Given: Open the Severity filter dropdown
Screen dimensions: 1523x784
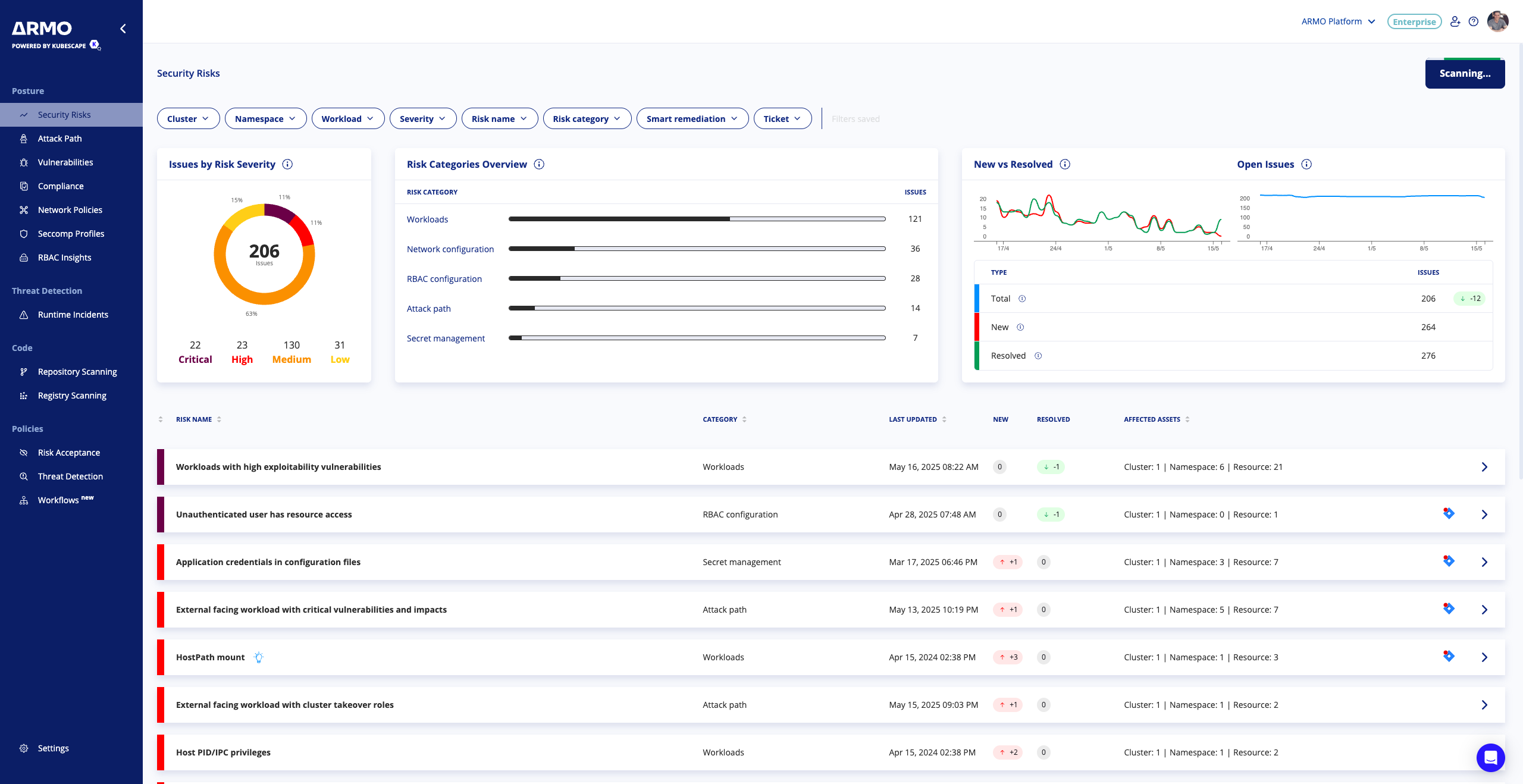Looking at the screenshot, I should (x=422, y=119).
